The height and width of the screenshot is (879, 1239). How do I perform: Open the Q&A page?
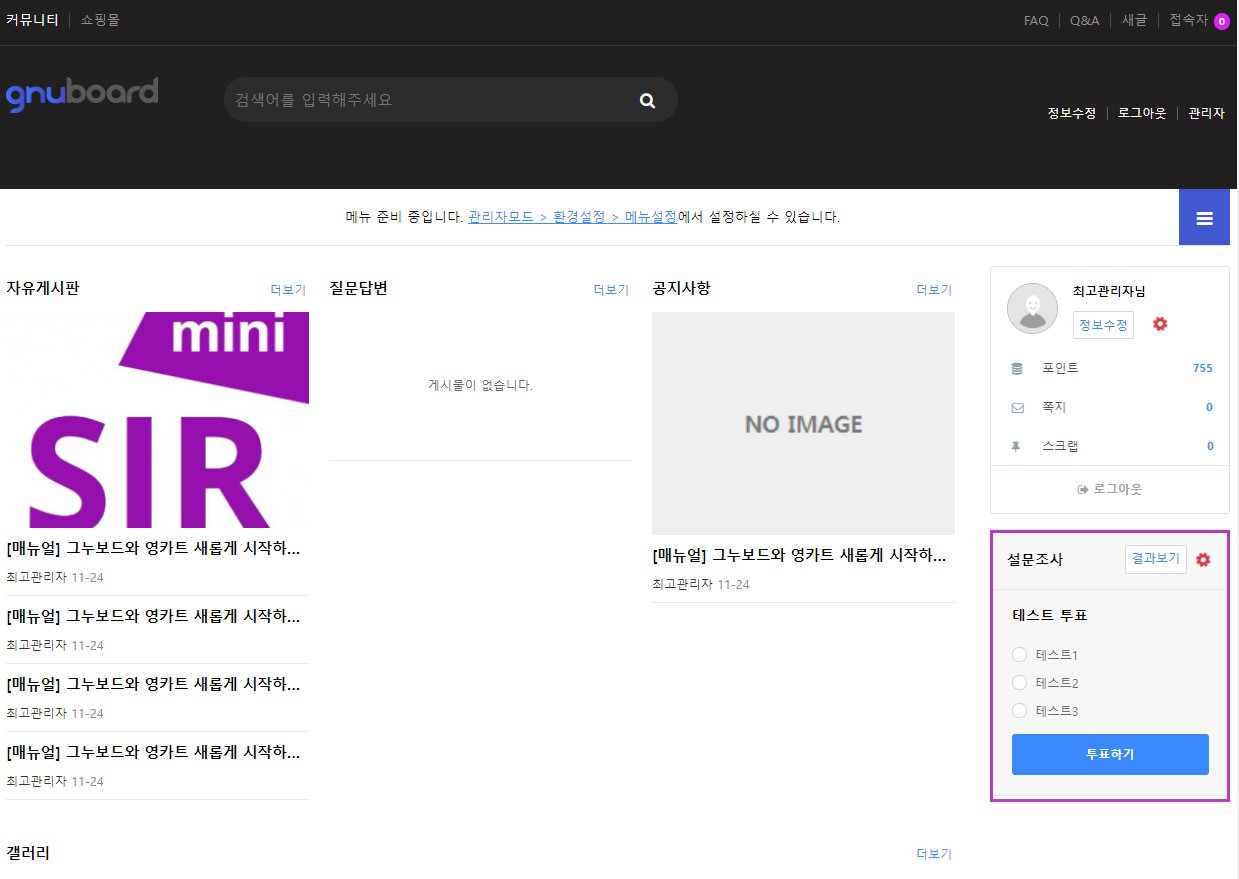pyautogui.click(x=1084, y=20)
